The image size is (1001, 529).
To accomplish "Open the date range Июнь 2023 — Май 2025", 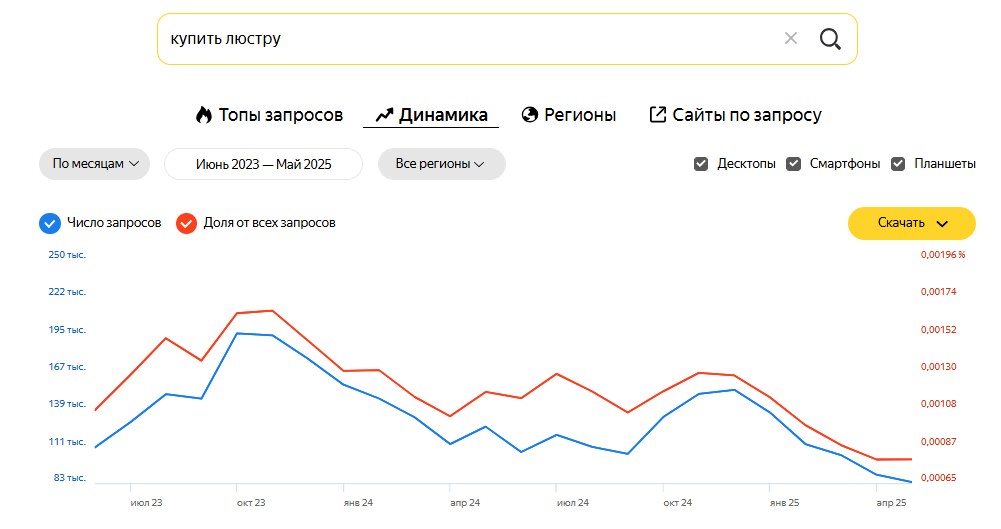I will 263,164.
